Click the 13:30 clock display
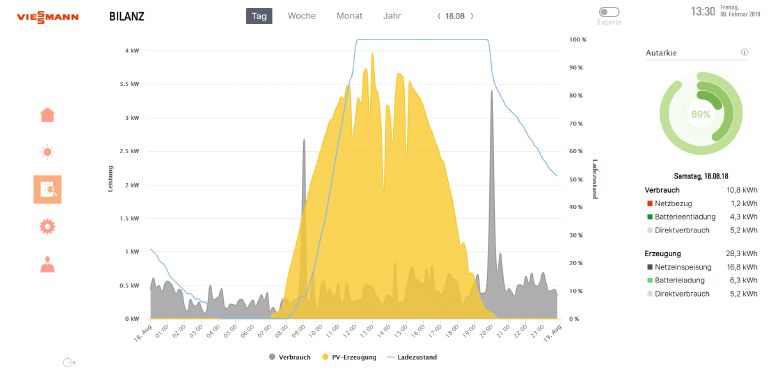The image size is (768, 372). coord(703,12)
